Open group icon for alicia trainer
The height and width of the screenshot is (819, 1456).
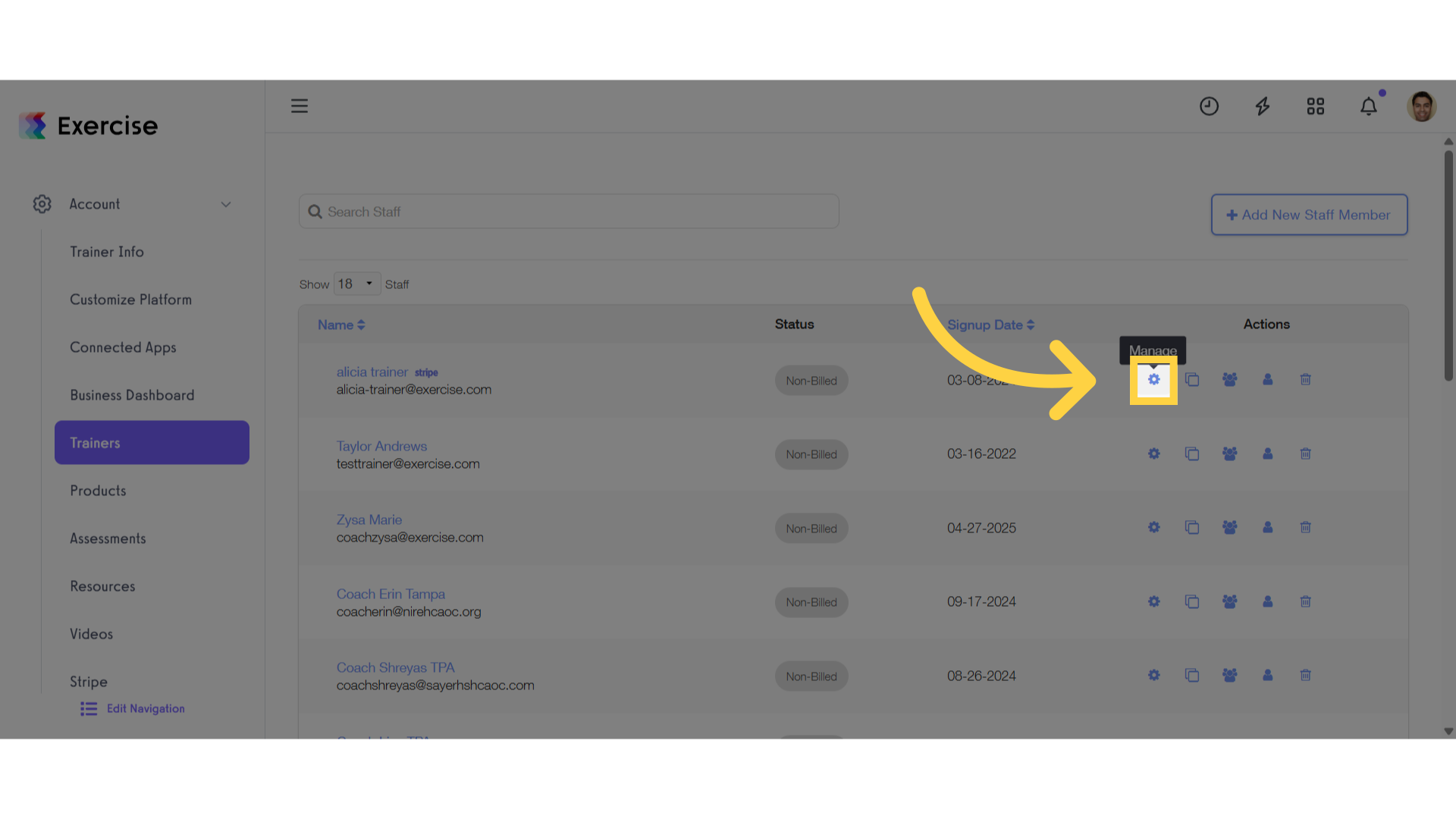(1230, 379)
